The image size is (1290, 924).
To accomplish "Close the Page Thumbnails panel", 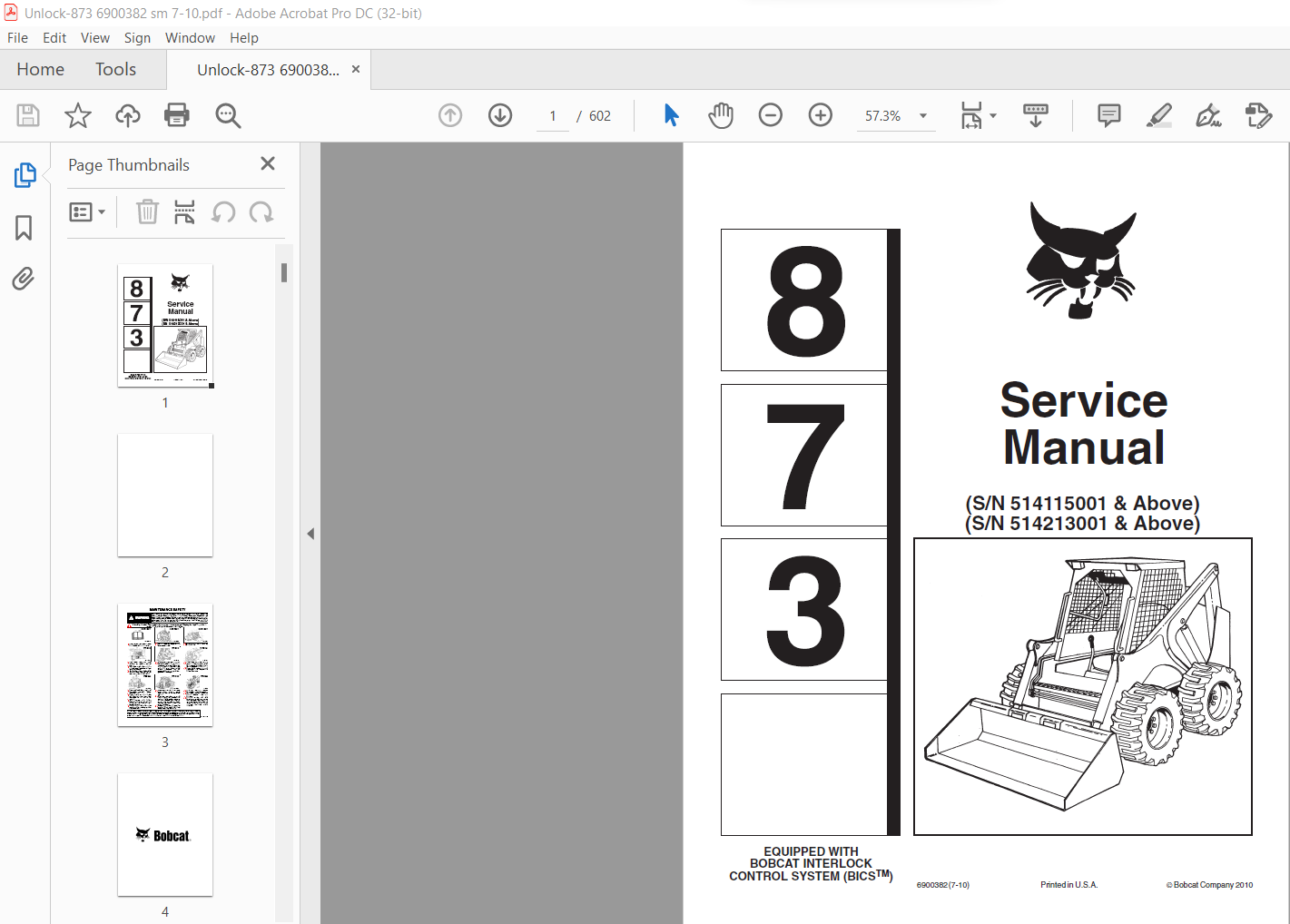I will point(268,163).
